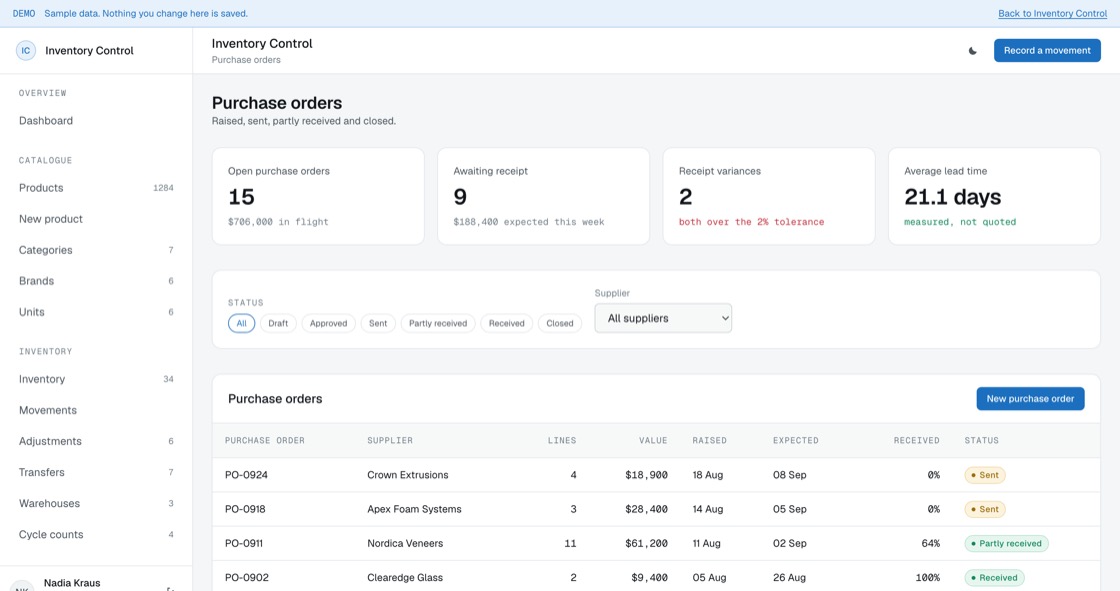Open Dashboard in the sidebar
This screenshot has width=1120, height=591.
click(x=96, y=121)
